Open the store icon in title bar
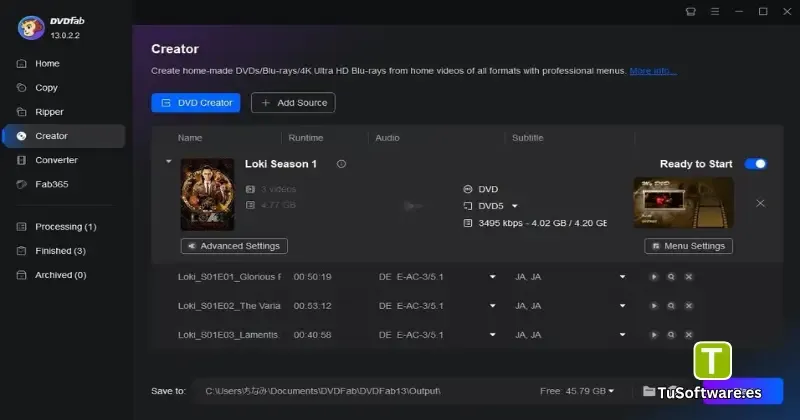Screen dimensions: 800x420 coord(690,11)
